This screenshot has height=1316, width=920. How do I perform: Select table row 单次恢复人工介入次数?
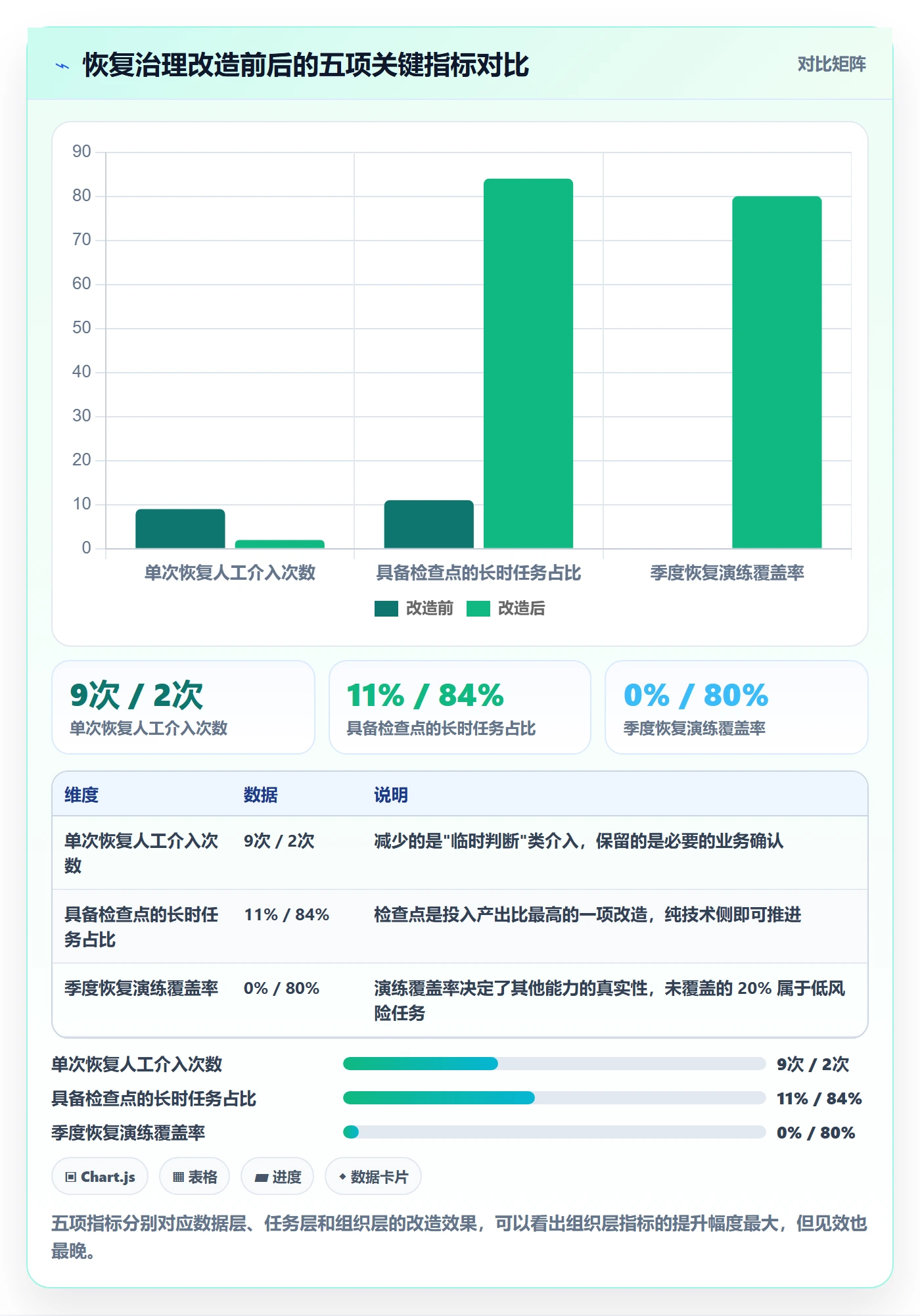(459, 853)
